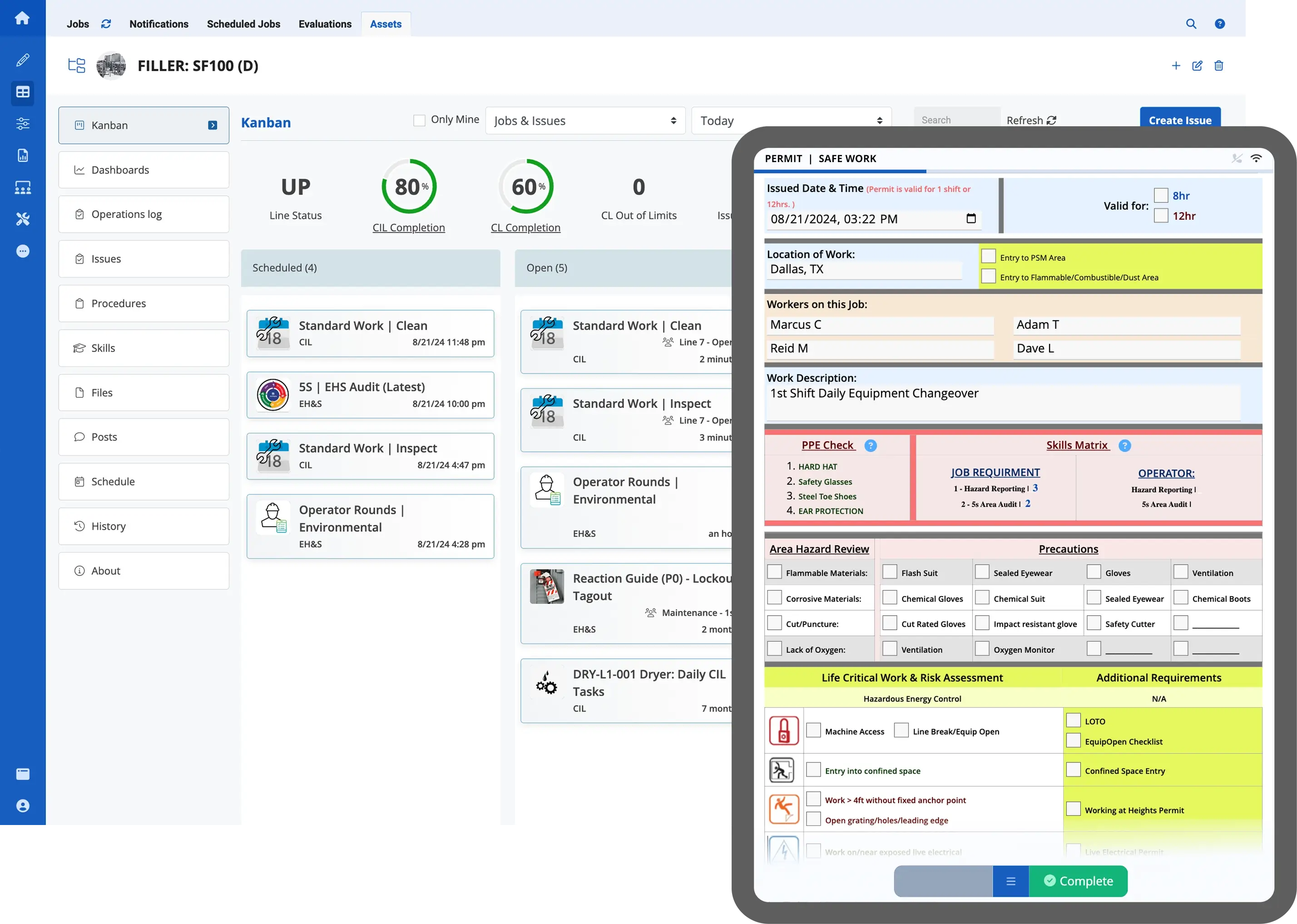Check Entry to Flammable/Combustible/Dust Area
Viewport: 1297px width, 924px height.
[x=989, y=276]
